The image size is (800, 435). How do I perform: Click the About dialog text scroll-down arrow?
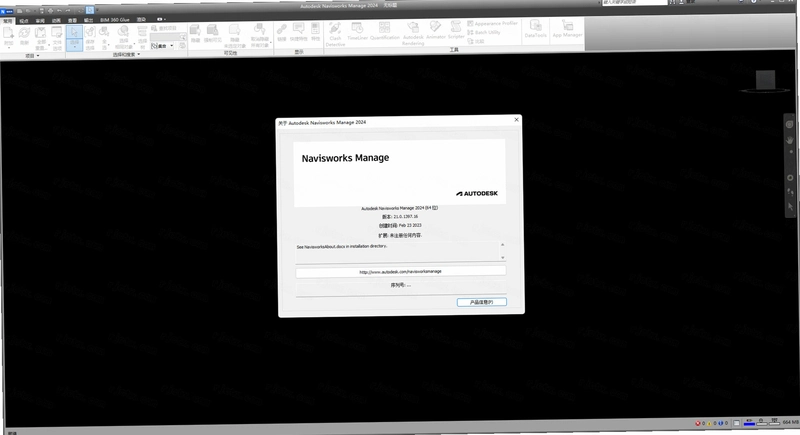pos(503,258)
